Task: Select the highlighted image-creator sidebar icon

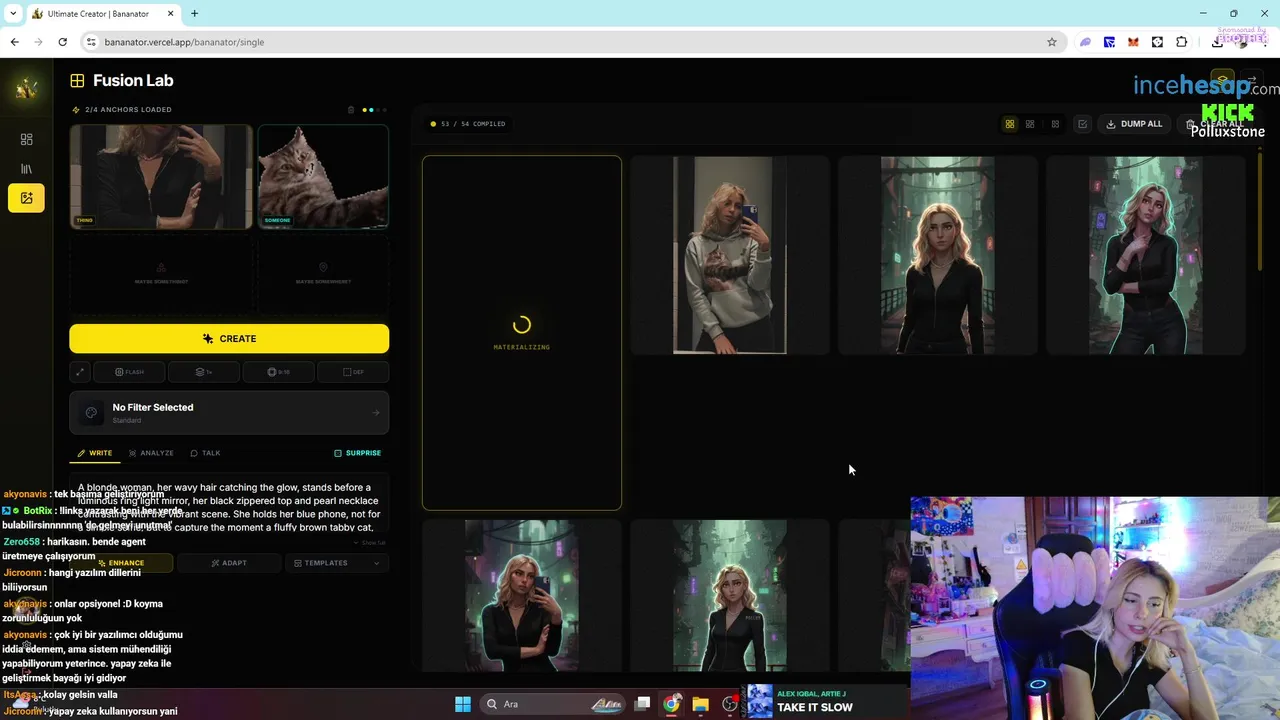Action: click(x=26, y=198)
